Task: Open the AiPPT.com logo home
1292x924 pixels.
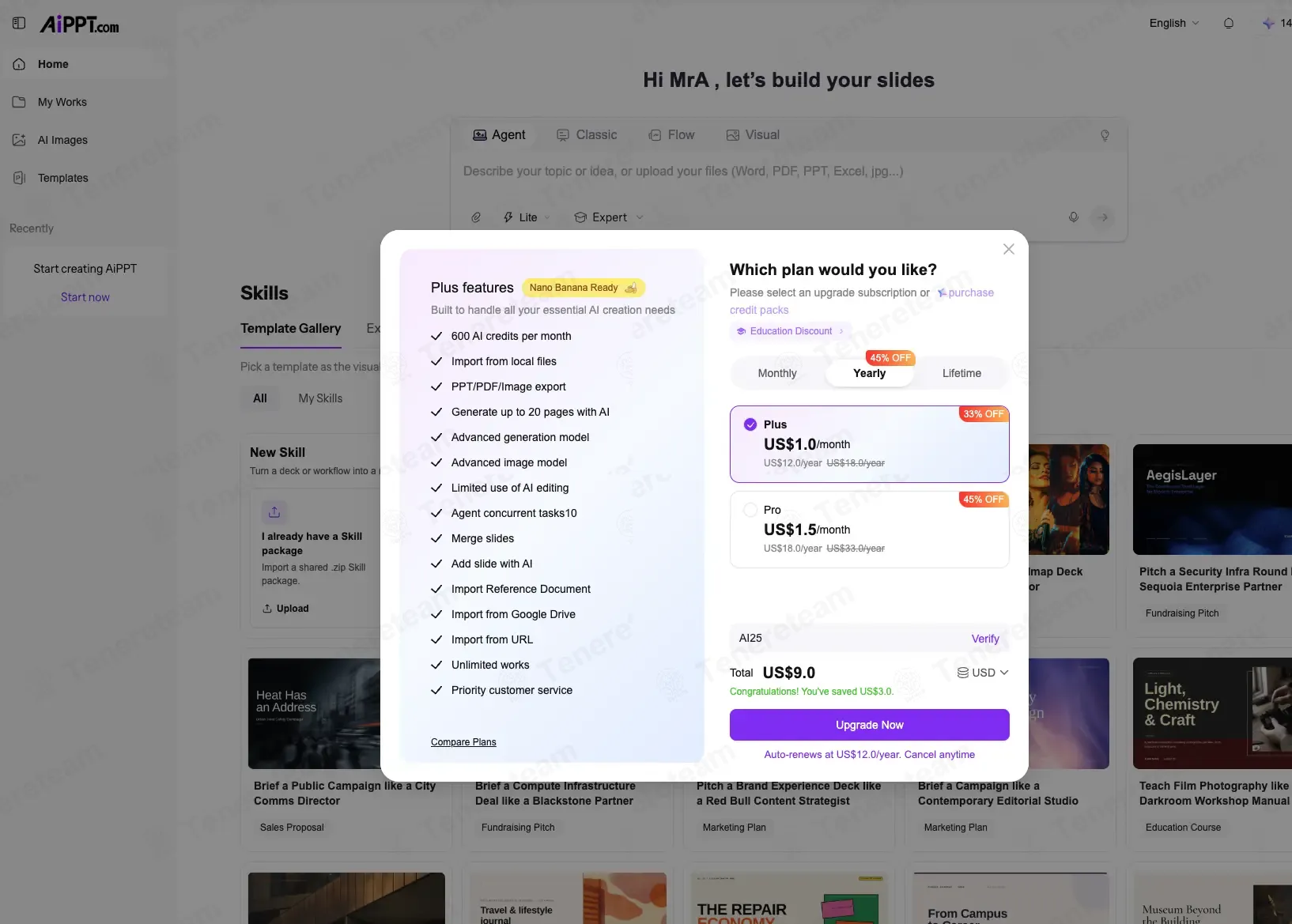Action: [80, 25]
